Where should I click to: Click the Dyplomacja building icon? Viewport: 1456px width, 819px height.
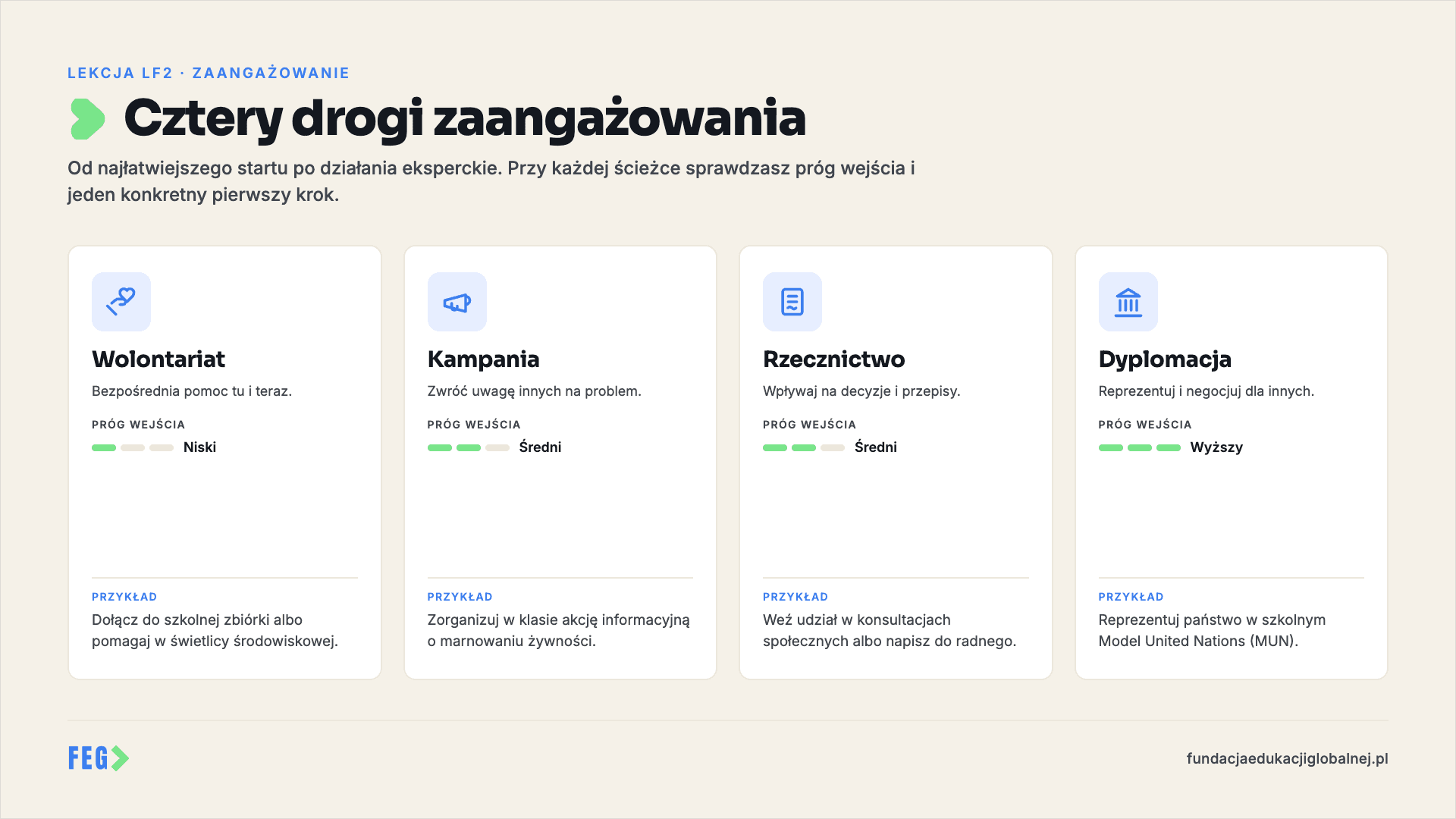pyautogui.click(x=1128, y=302)
